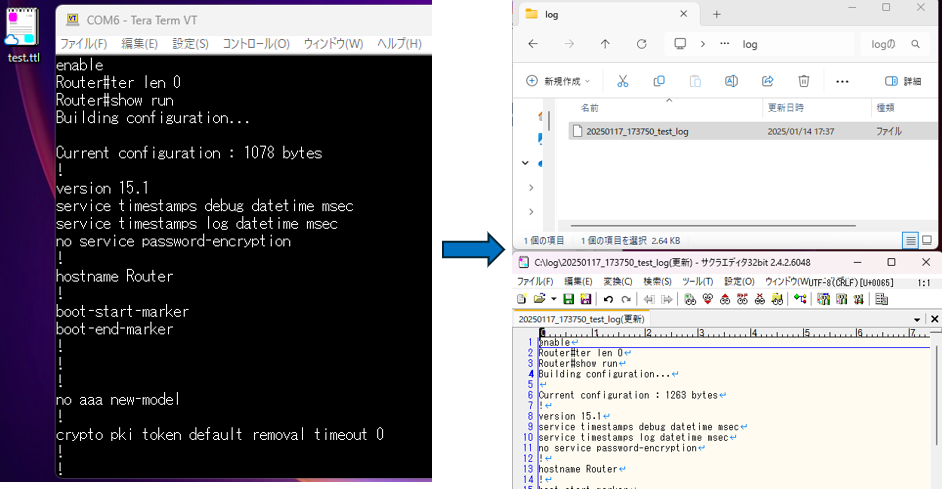The width and height of the screenshot is (948, 490).
Task: Expand the lowest navigation pane arrow in Explorer
Action: [x=531, y=212]
